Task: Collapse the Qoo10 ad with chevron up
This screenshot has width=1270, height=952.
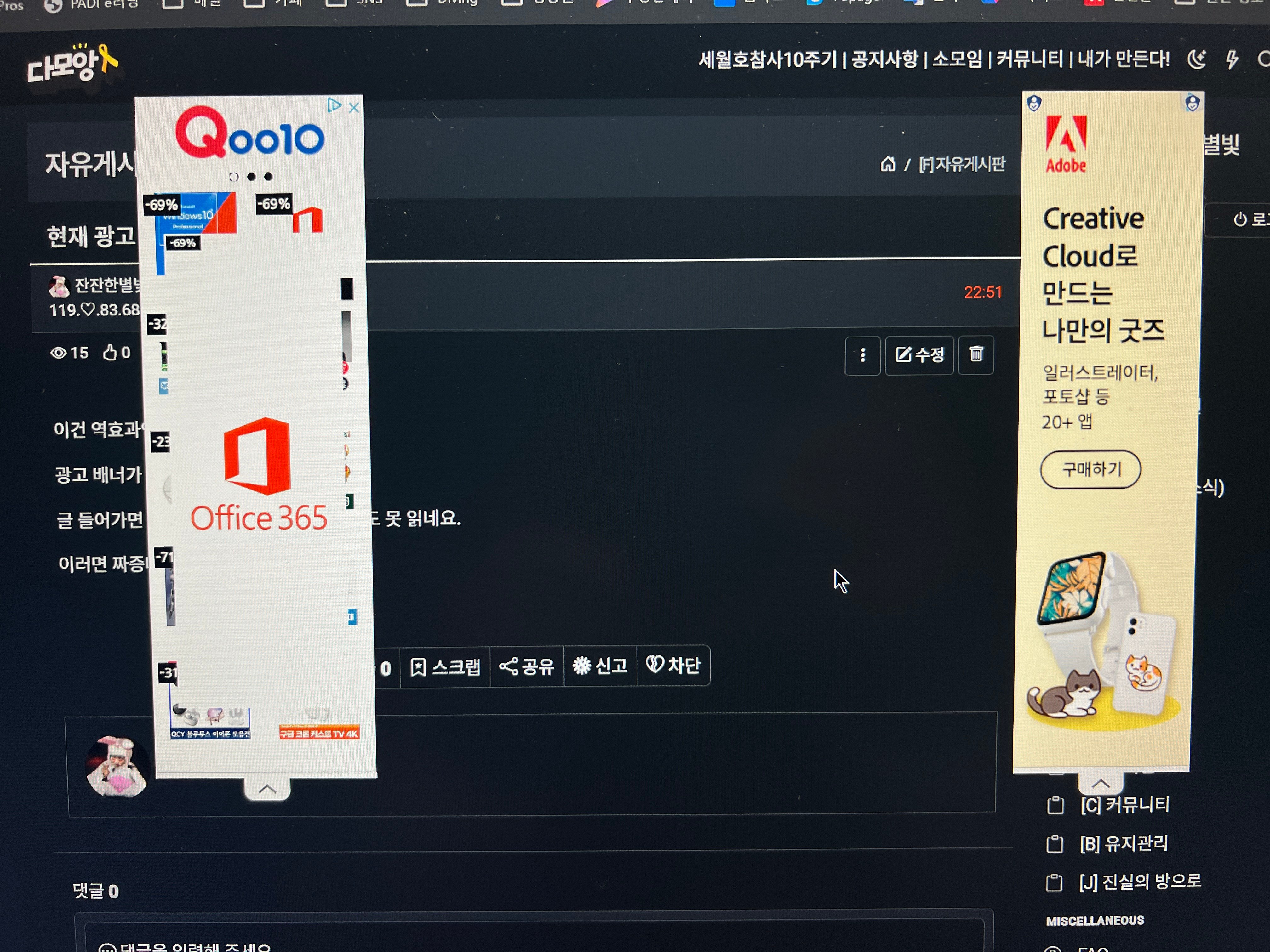Action: 267,789
